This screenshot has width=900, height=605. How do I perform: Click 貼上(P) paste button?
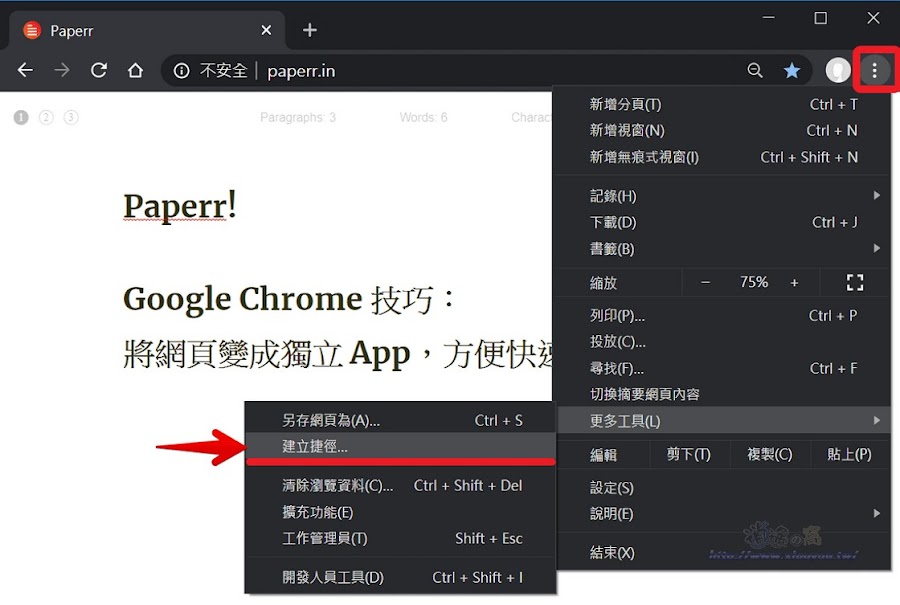tap(849, 455)
